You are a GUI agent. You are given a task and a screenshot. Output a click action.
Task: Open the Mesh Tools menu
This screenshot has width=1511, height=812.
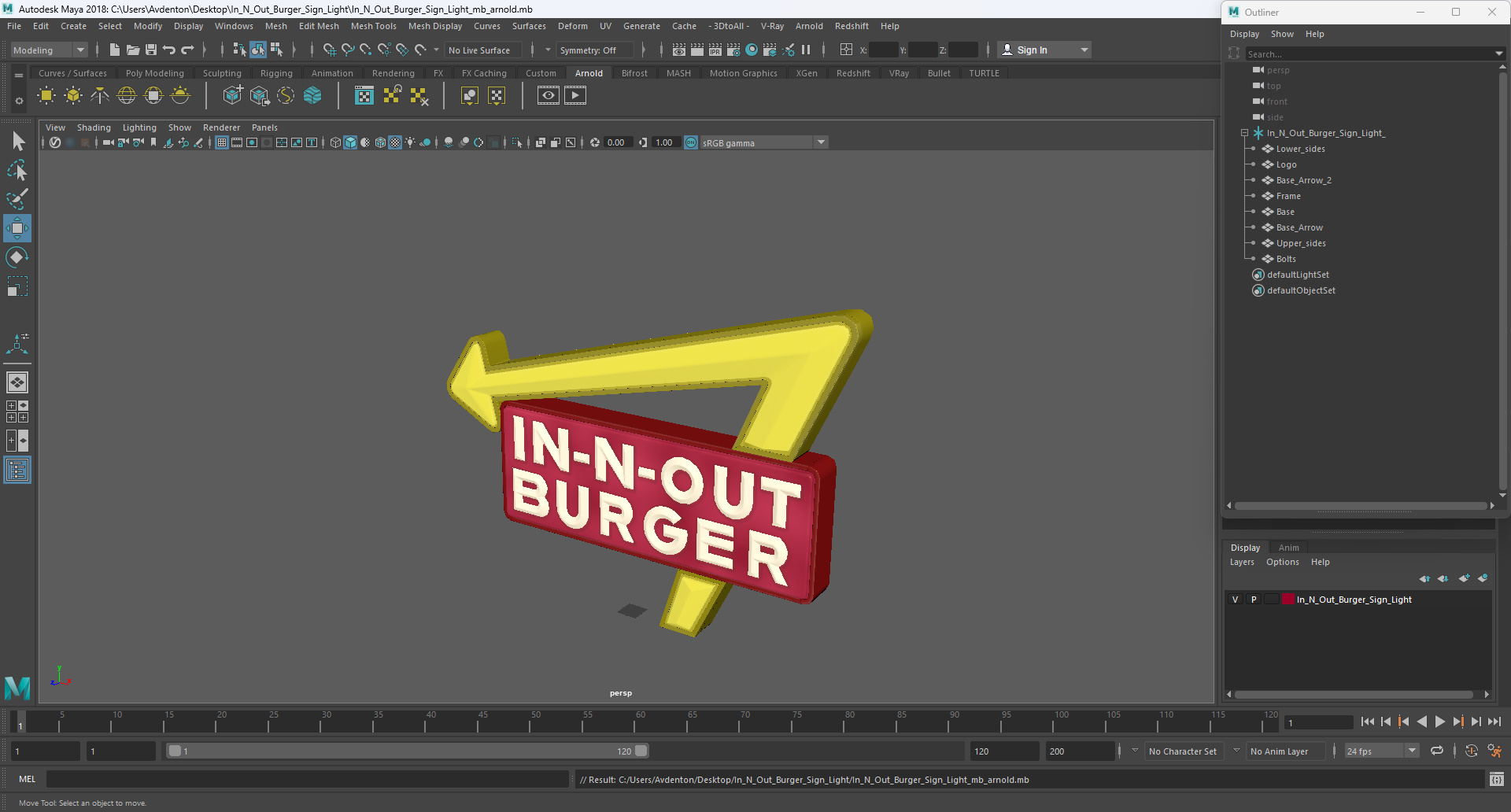(374, 26)
